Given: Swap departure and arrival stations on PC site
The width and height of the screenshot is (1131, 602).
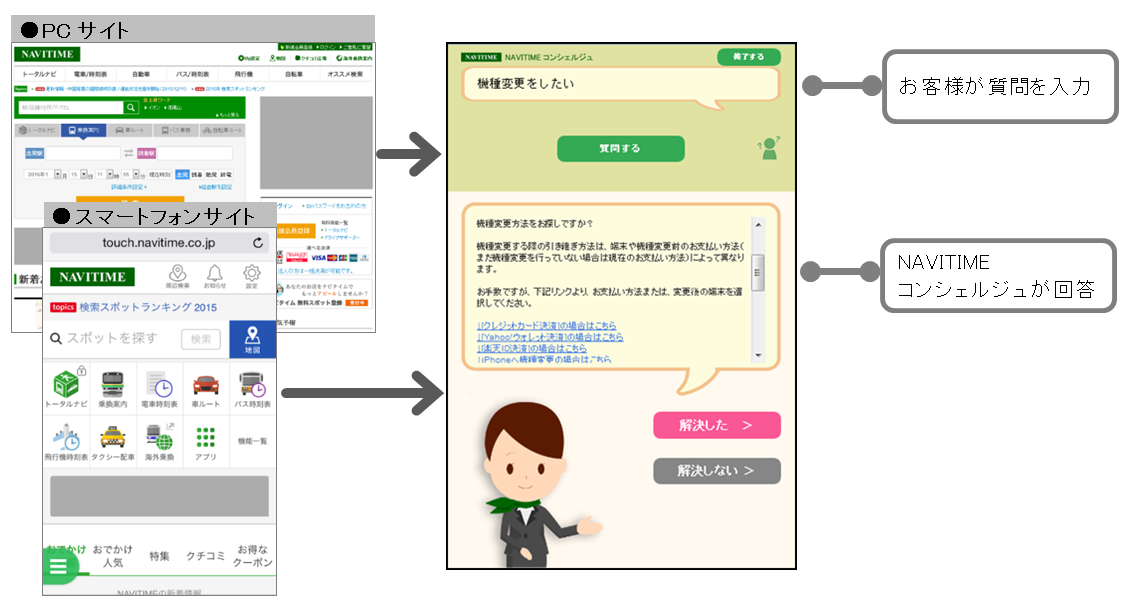Looking at the screenshot, I should 128,153.
